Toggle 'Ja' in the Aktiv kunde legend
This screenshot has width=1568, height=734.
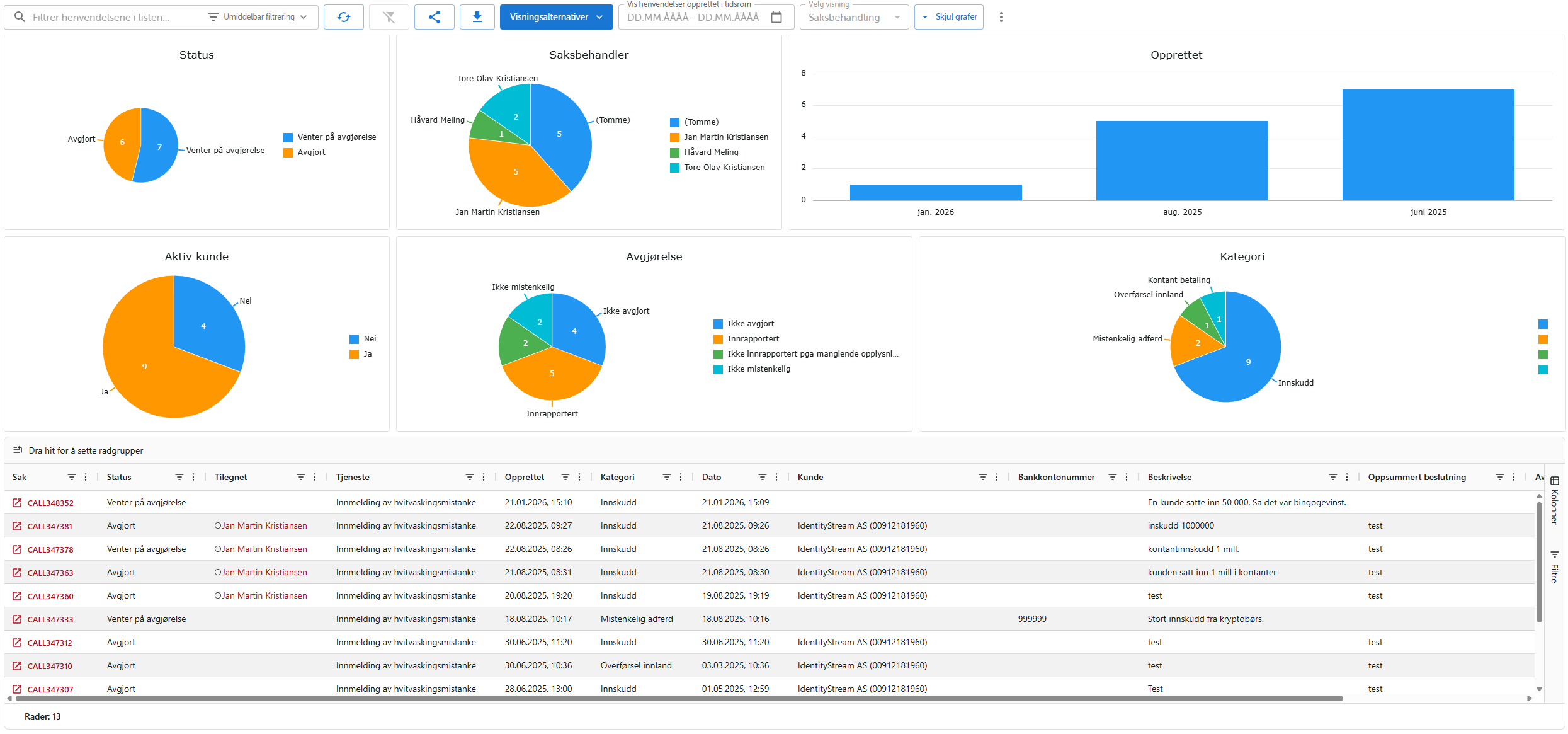pyautogui.click(x=369, y=353)
